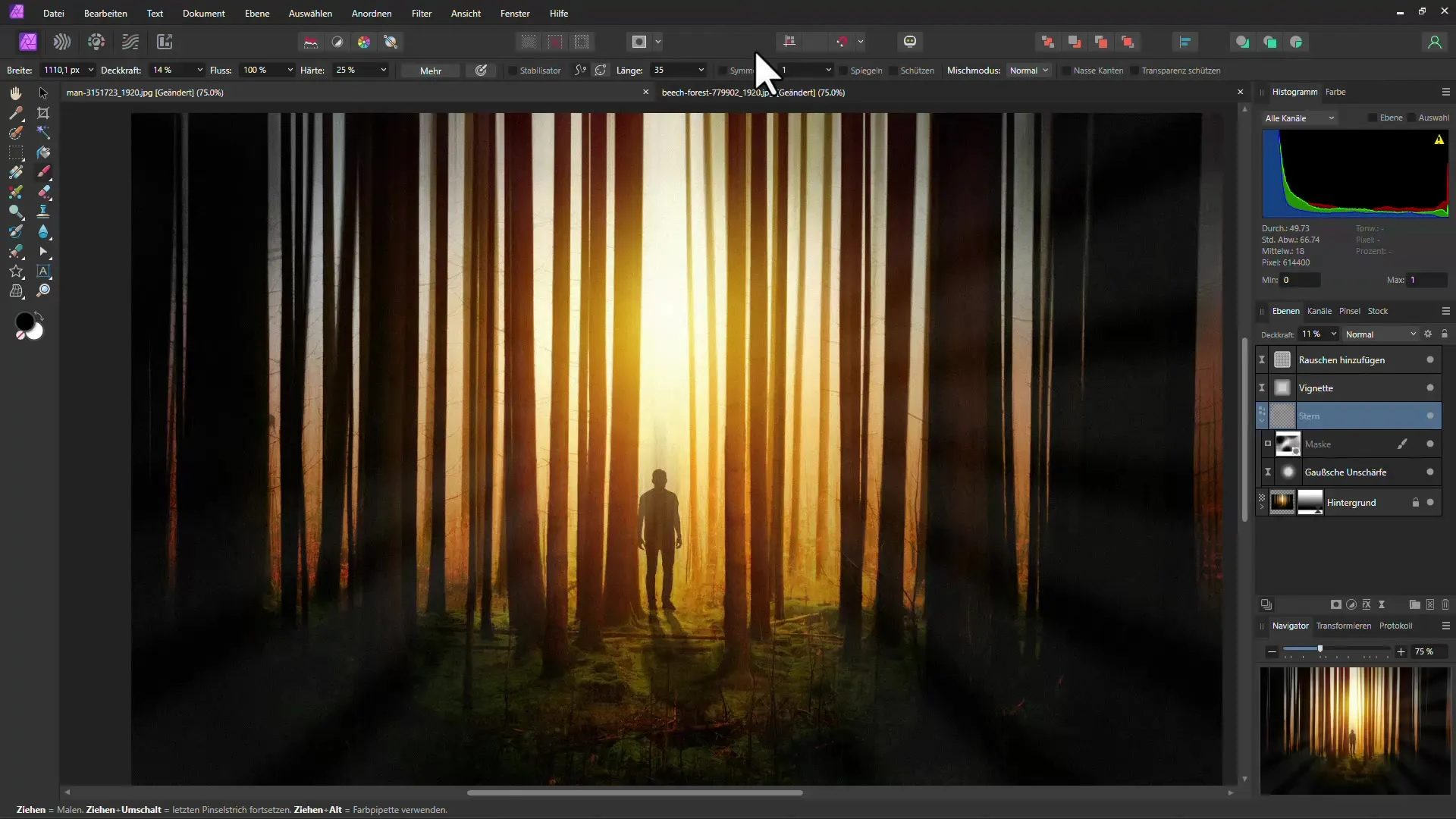Viewport: 1456px width, 819px height.
Task: Click the navigator zoom slider handle
Action: pyautogui.click(x=1320, y=649)
